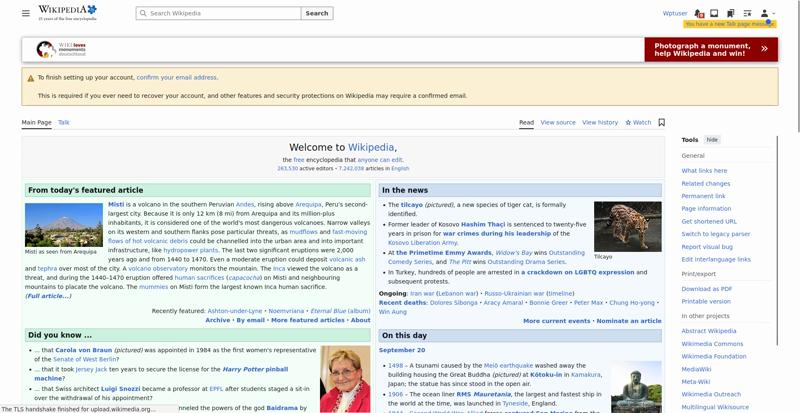Open the Arequipa link
The width and height of the screenshot is (800, 413).
click(308, 205)
